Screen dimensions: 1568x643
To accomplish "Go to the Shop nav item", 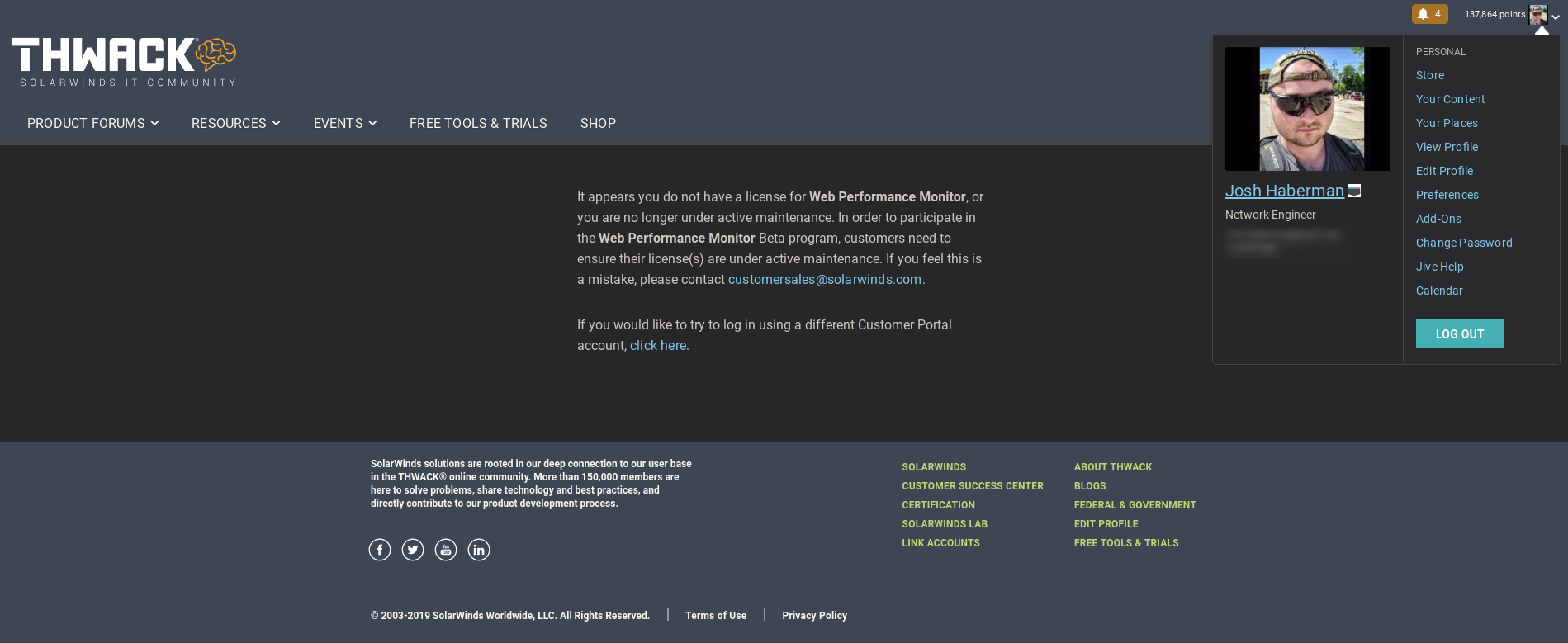I will click(x=598, y=123).
